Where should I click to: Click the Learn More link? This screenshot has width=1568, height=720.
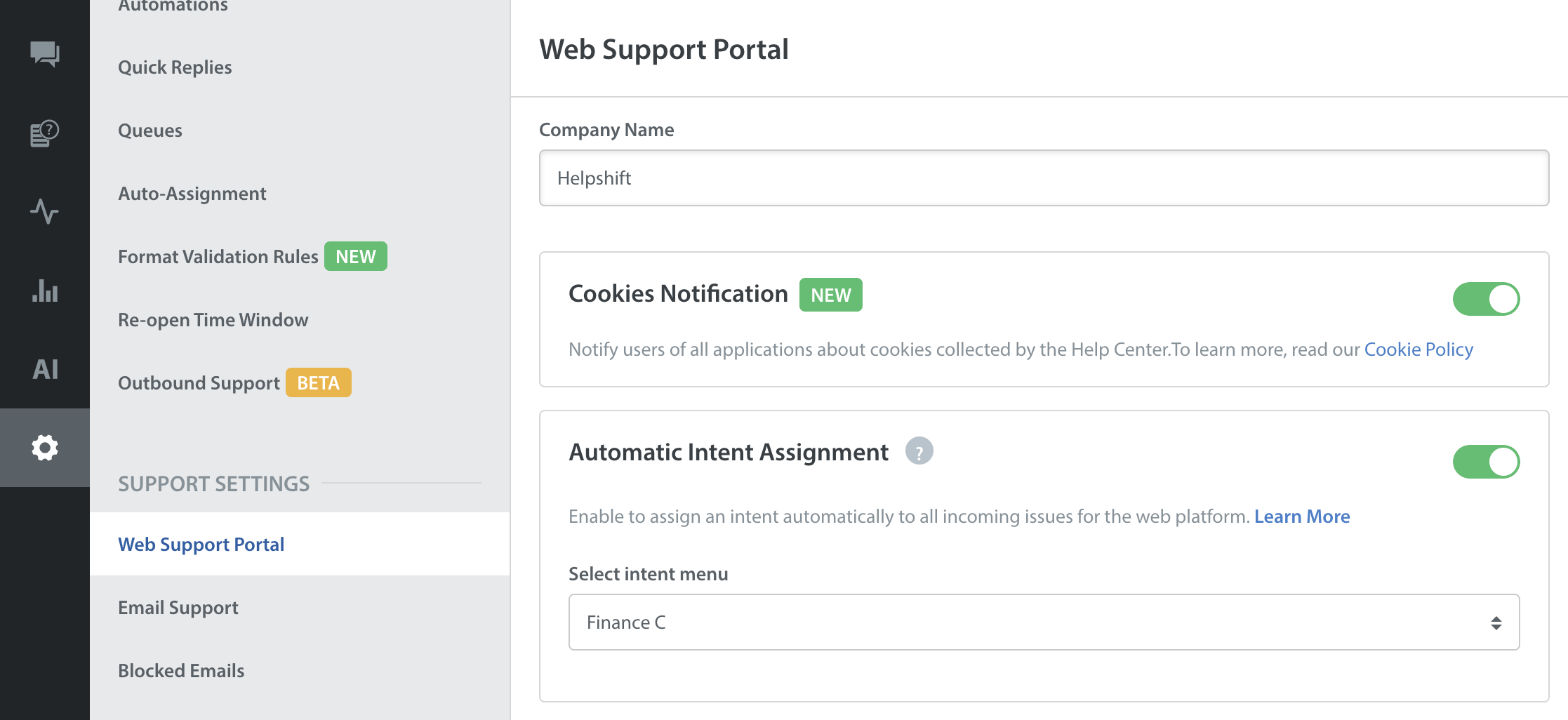click(x=1302, y=516)
